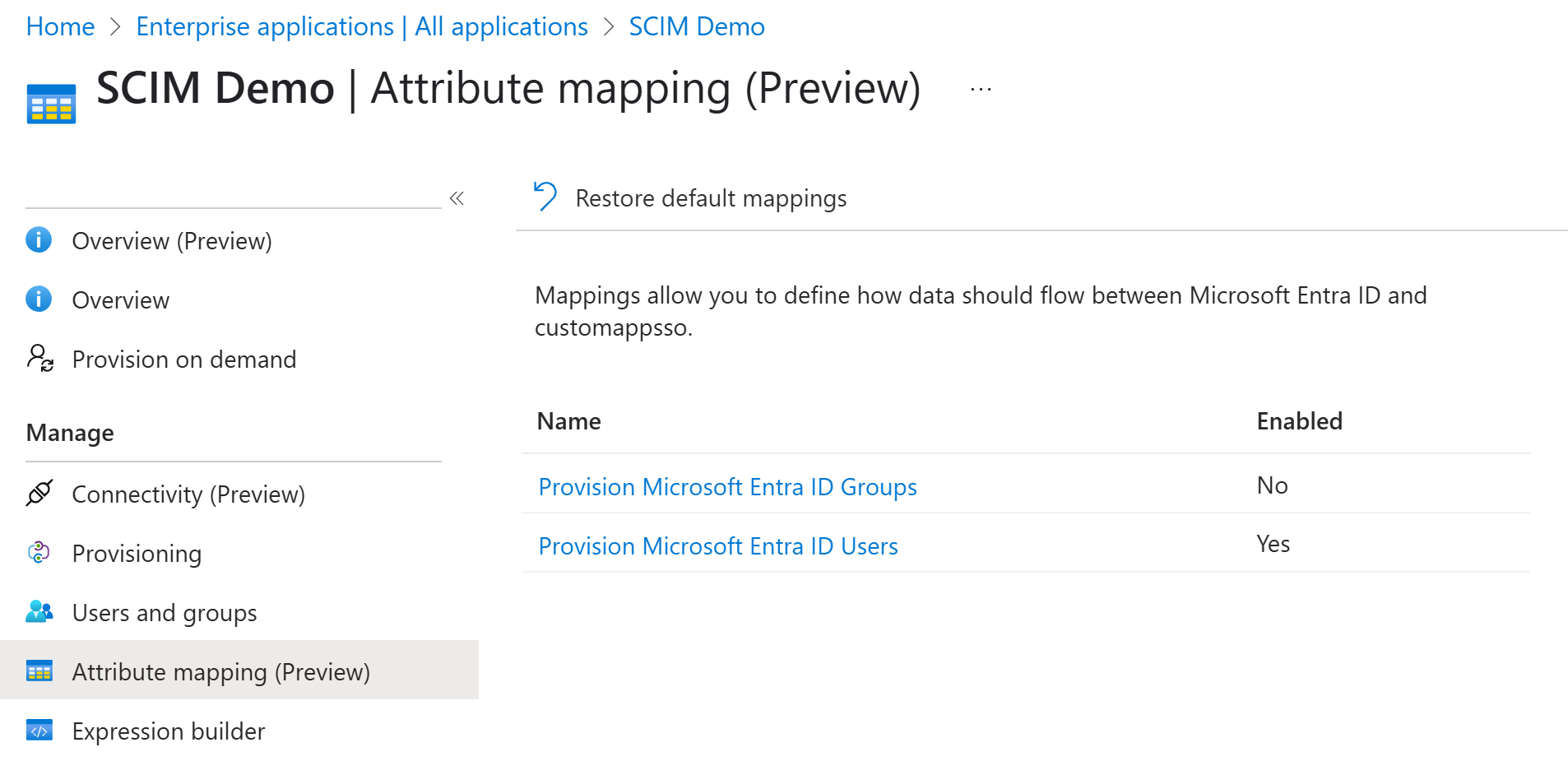Click the Attribute mapping table icon in sidebar
The image size is (1568, 775).
39,671
